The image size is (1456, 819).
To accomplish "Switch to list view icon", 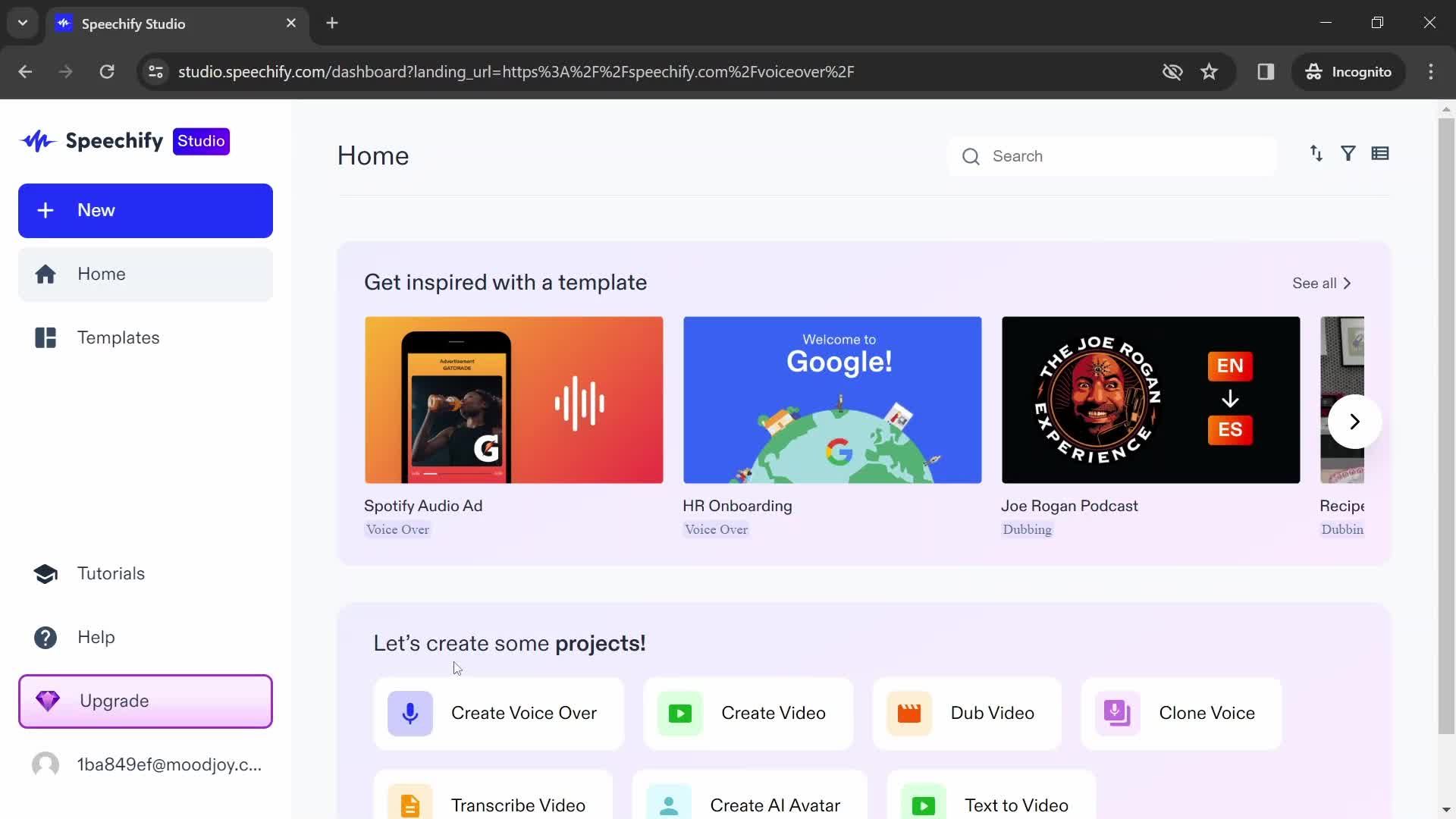I will (1380, 154).
